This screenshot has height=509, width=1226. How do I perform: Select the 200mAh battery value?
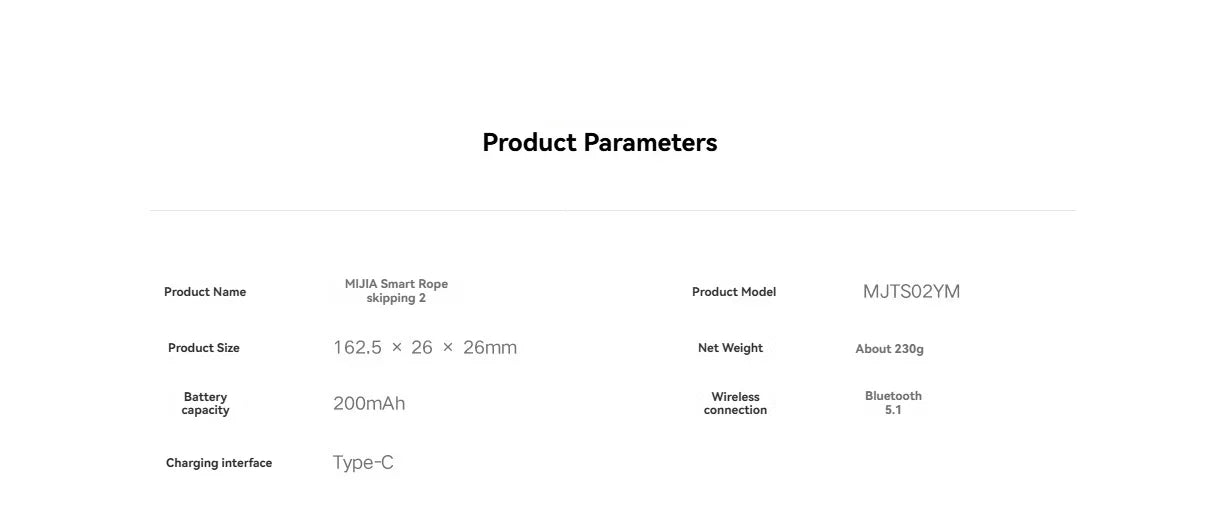[369, 404]
